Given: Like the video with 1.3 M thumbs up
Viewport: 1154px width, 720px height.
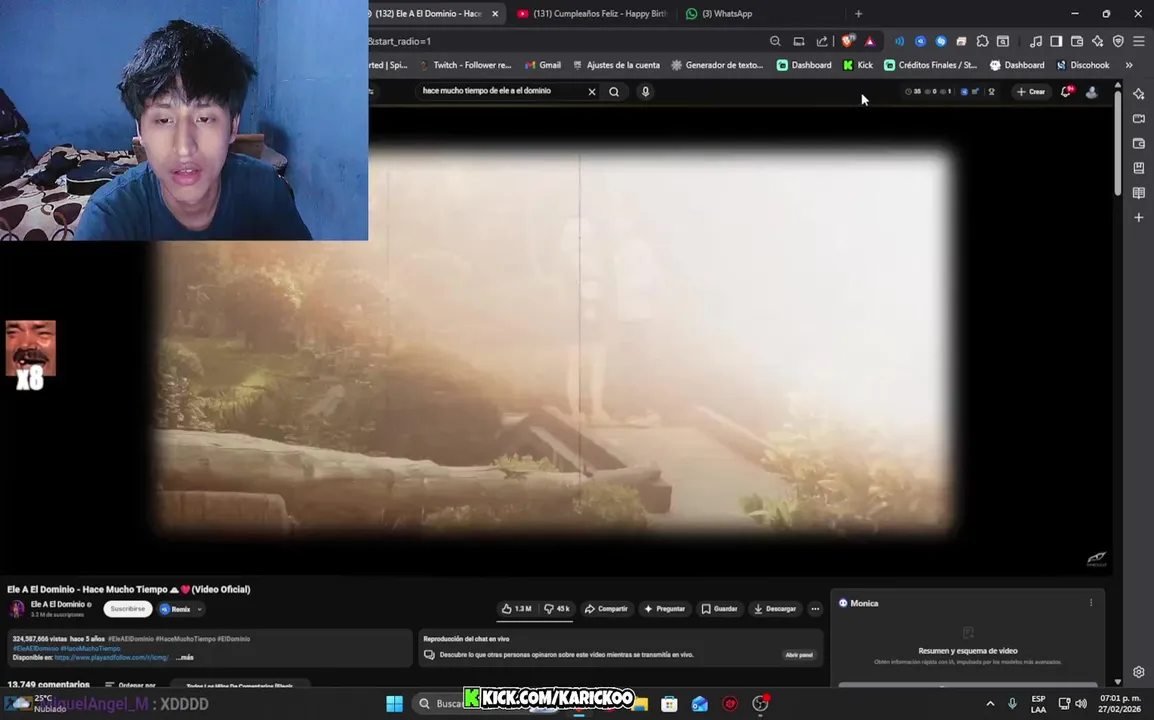Looking at the screenshot, I should (517, 609).
